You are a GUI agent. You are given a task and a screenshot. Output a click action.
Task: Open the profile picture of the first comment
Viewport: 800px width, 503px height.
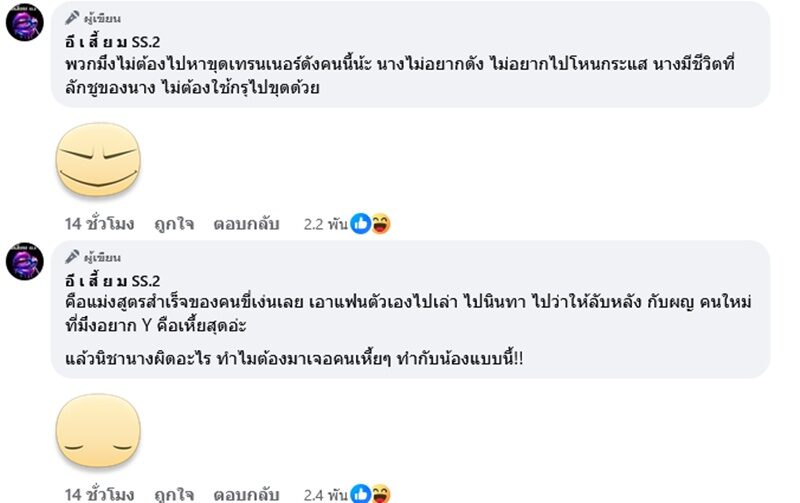[24, 23]
